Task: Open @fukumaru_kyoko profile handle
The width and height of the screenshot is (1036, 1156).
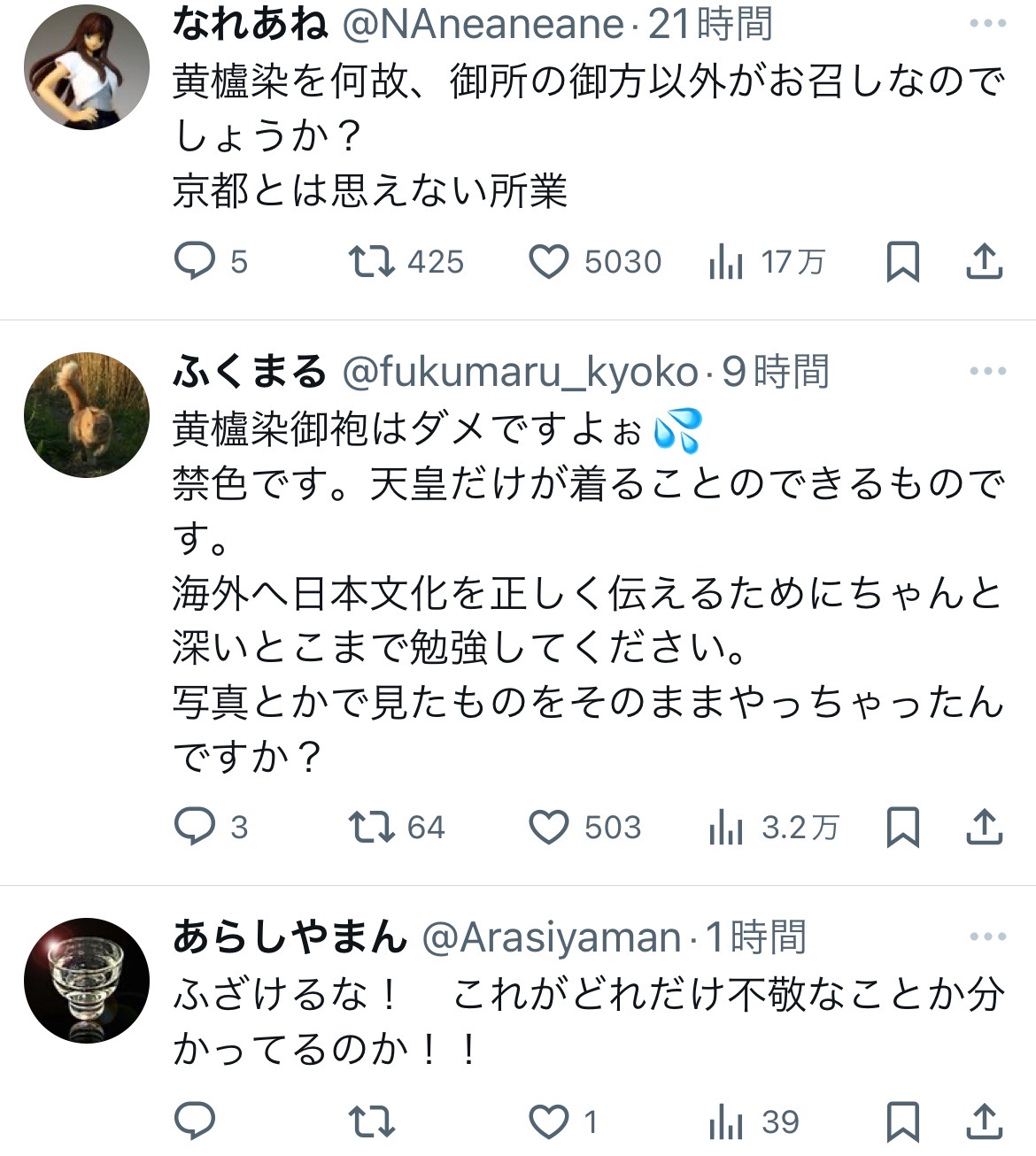Action: pyautogui.click(x=521, y=372)
